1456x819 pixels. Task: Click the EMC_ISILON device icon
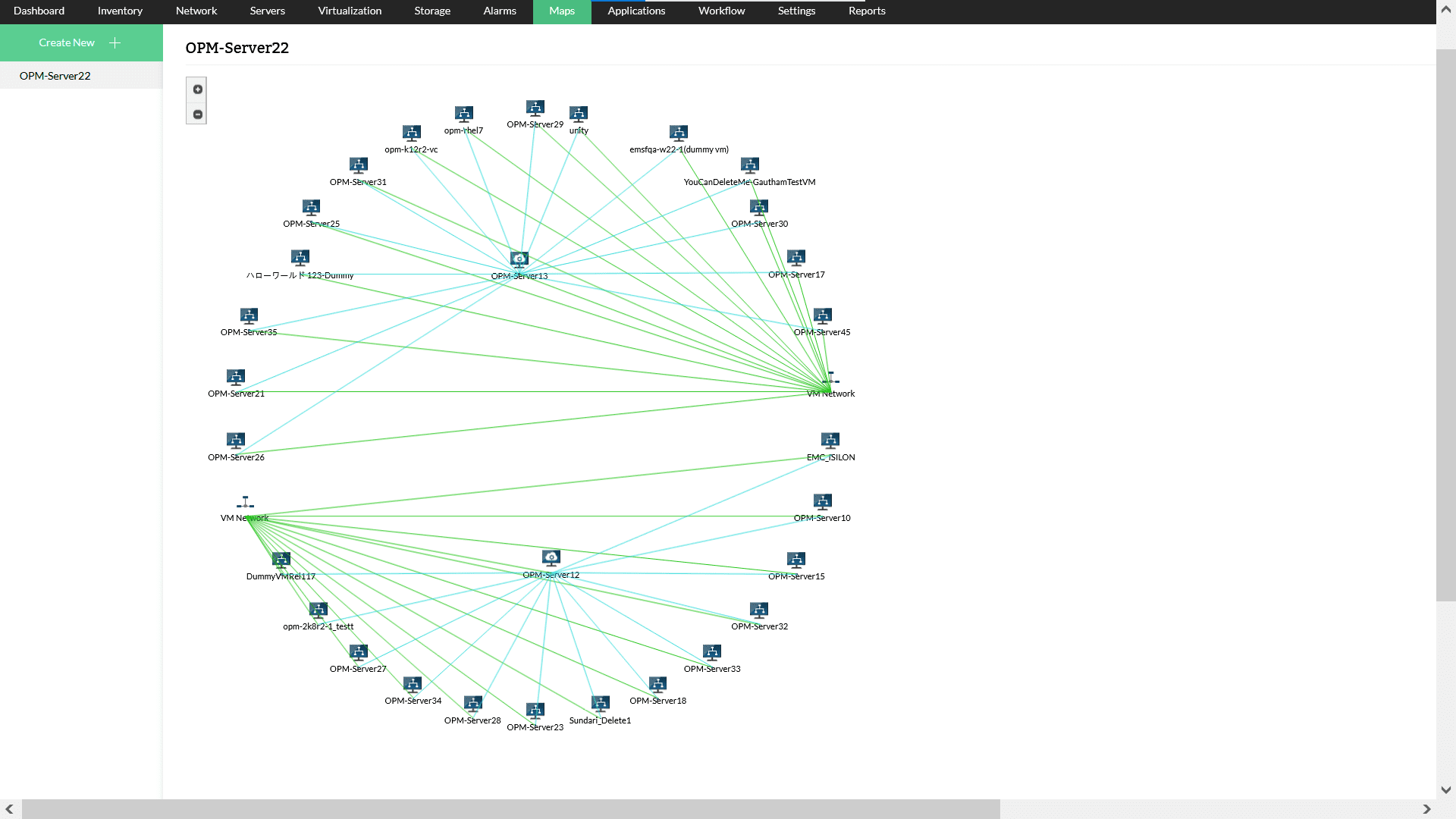pyautogui.click(x=830, y=441)
